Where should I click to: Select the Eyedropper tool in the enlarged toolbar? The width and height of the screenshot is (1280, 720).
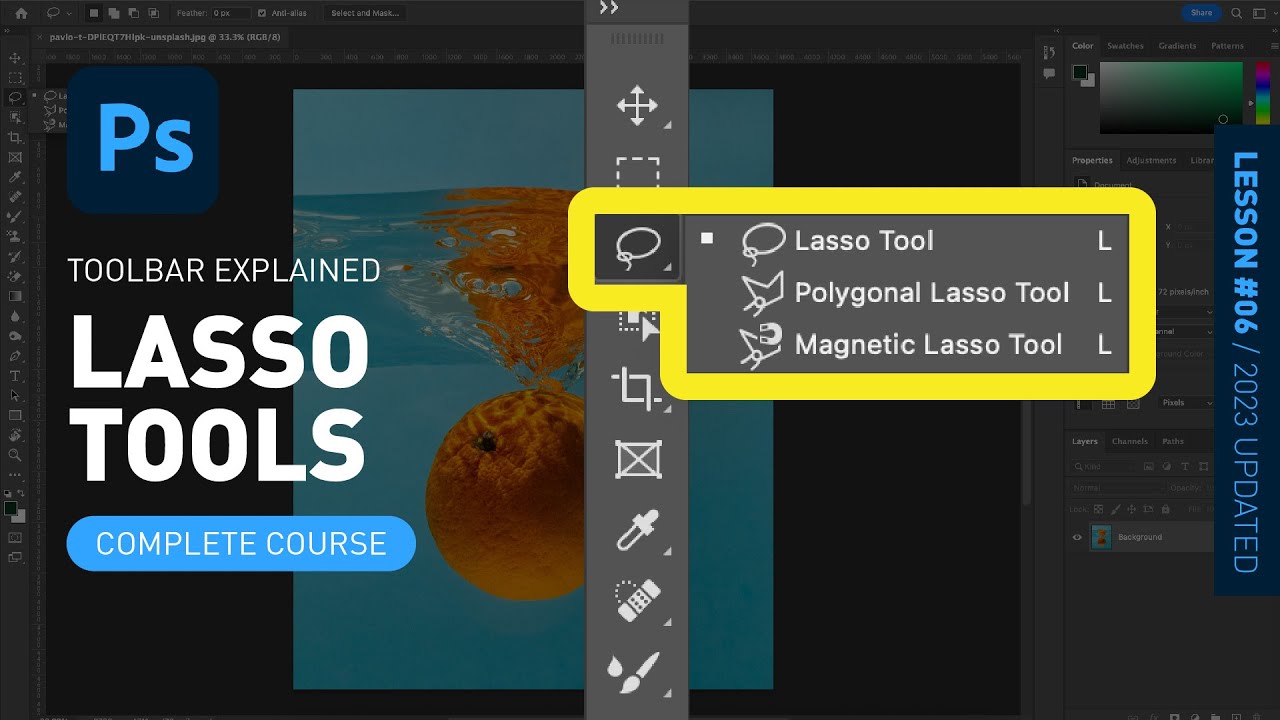click(637, 531)
